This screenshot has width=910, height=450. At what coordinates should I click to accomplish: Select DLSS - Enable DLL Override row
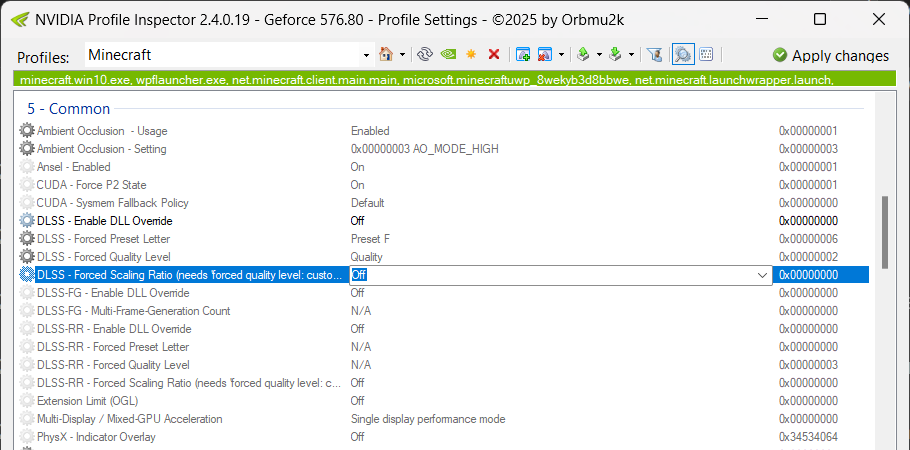(x=444, y=221)
